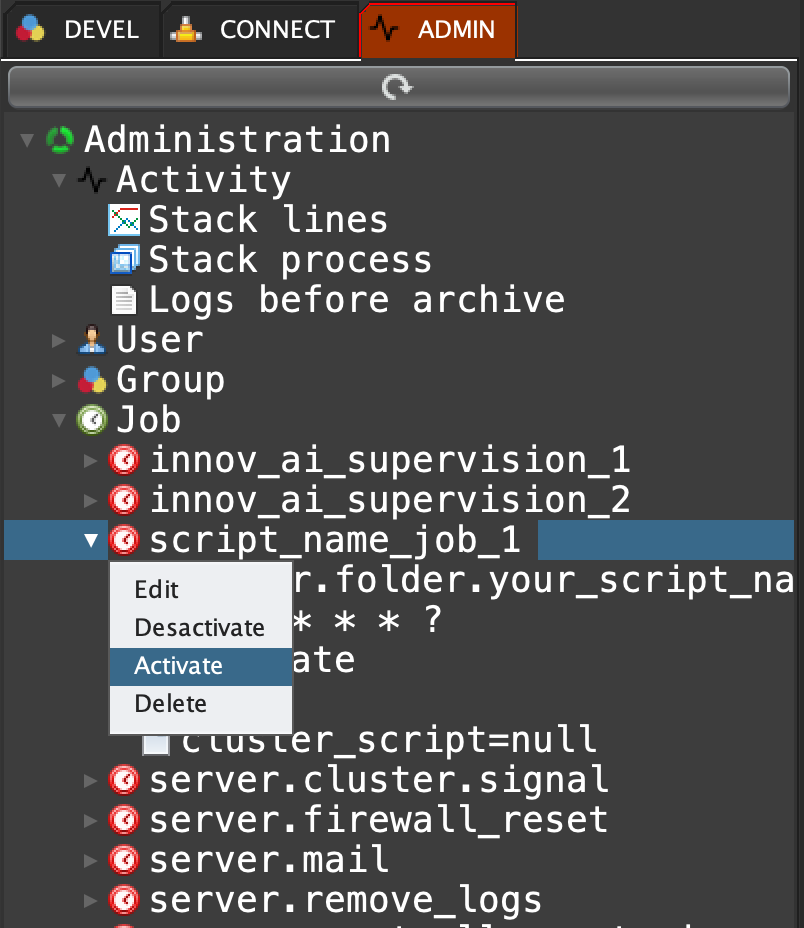
Task: Collapse the Activity tree node
Action: pos(59,181)
